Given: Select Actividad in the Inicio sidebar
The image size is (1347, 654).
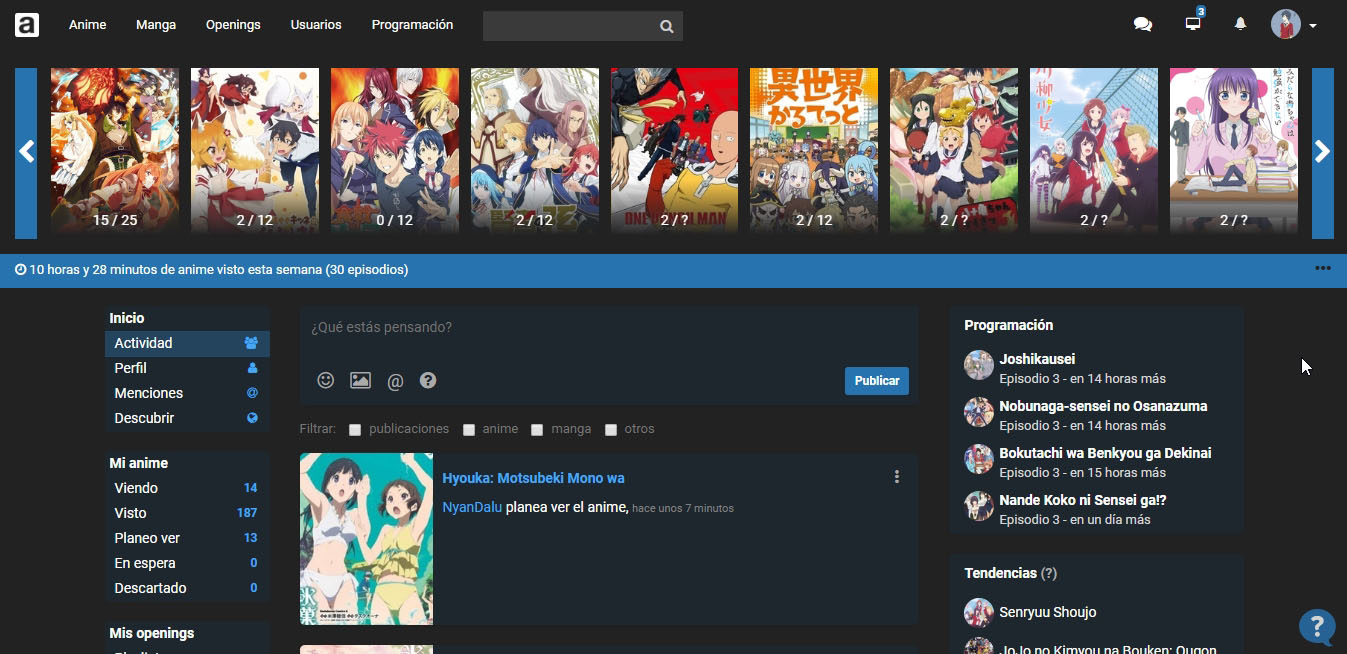Looking at the screenshot, I should point(187,343).
